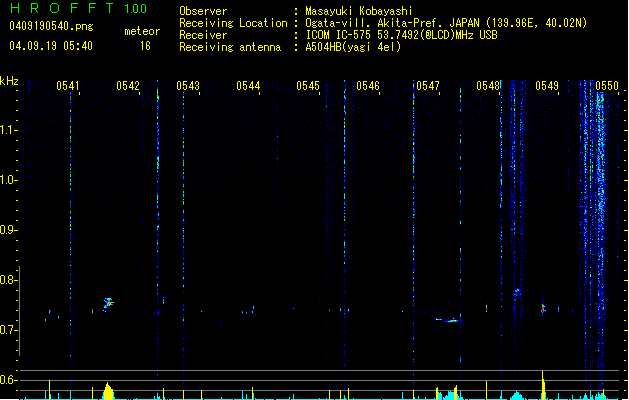Select the Ogata-vill. Akita-Pref. JAPAN location text
This screenshot has height=400, width=629.
[446, 23]
